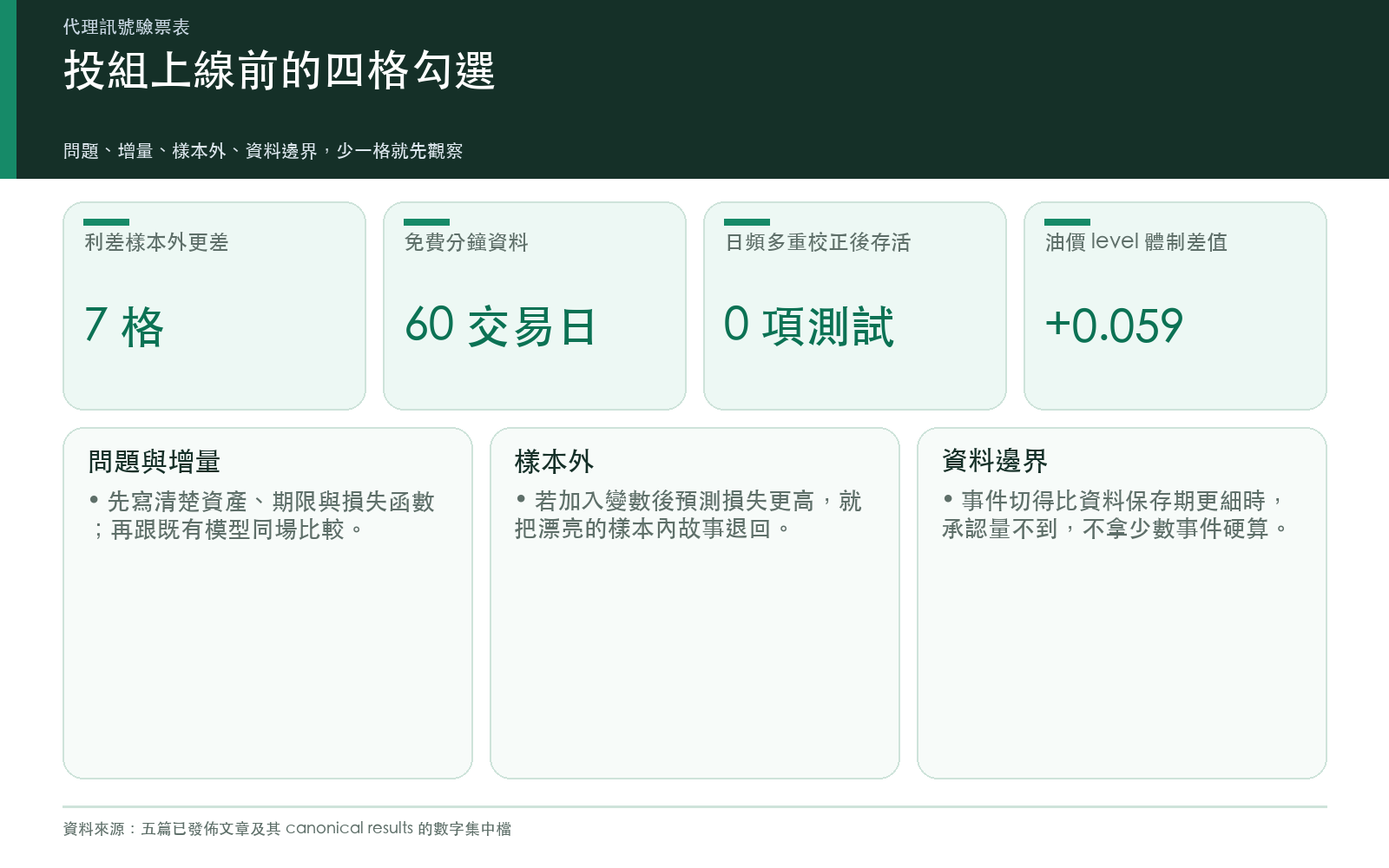Viewport: 1389px width, 868px height.
Task: Select the value +0.059
Action: pos(1114,326)
